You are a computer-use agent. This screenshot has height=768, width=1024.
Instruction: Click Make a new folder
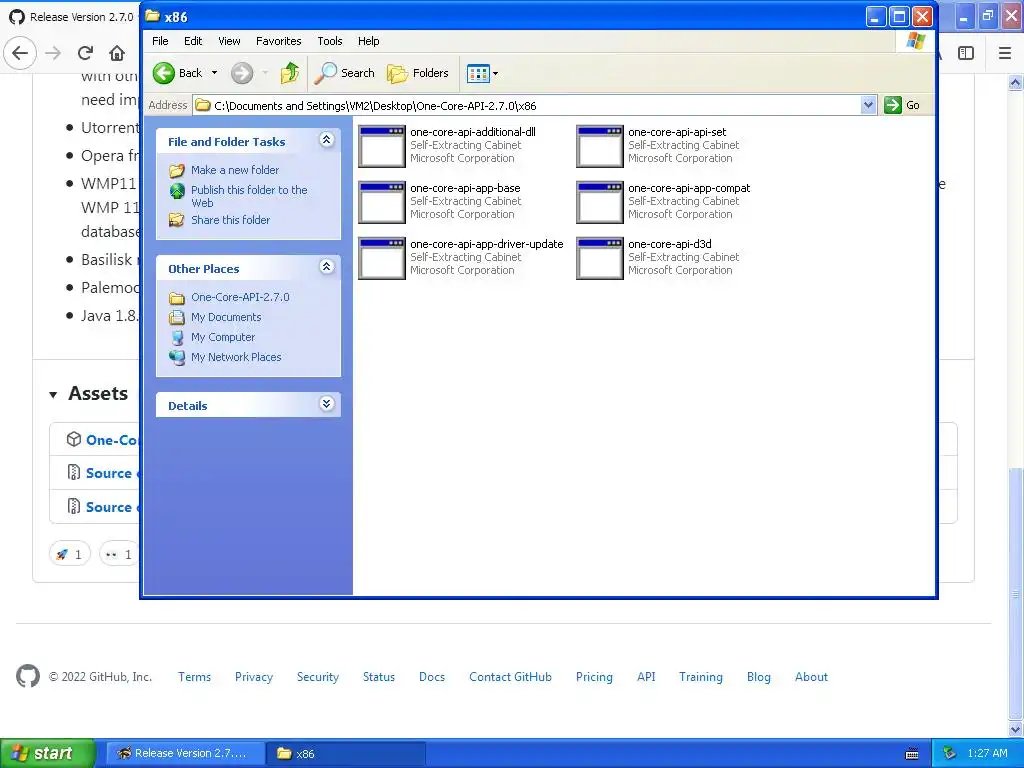click(x=235, y=170)
